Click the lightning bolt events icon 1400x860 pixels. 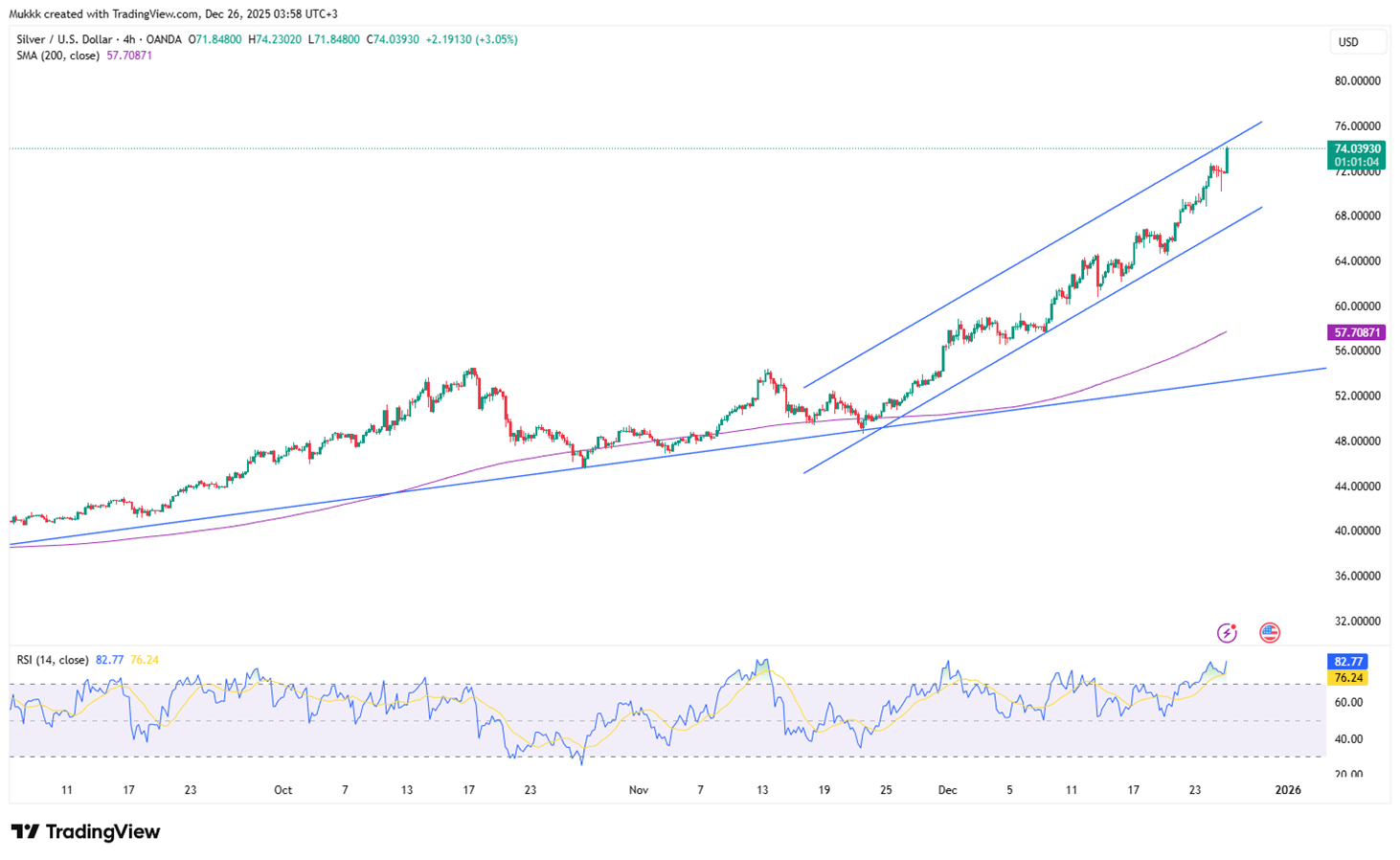pos(1226,632)
